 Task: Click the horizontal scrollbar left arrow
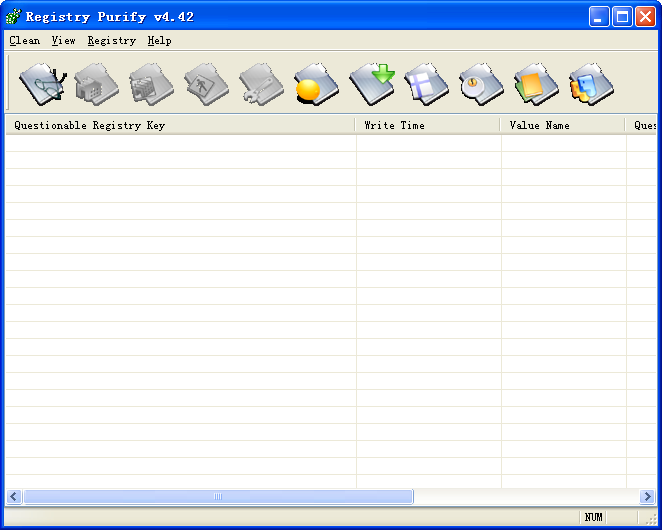tap(14, 497)
